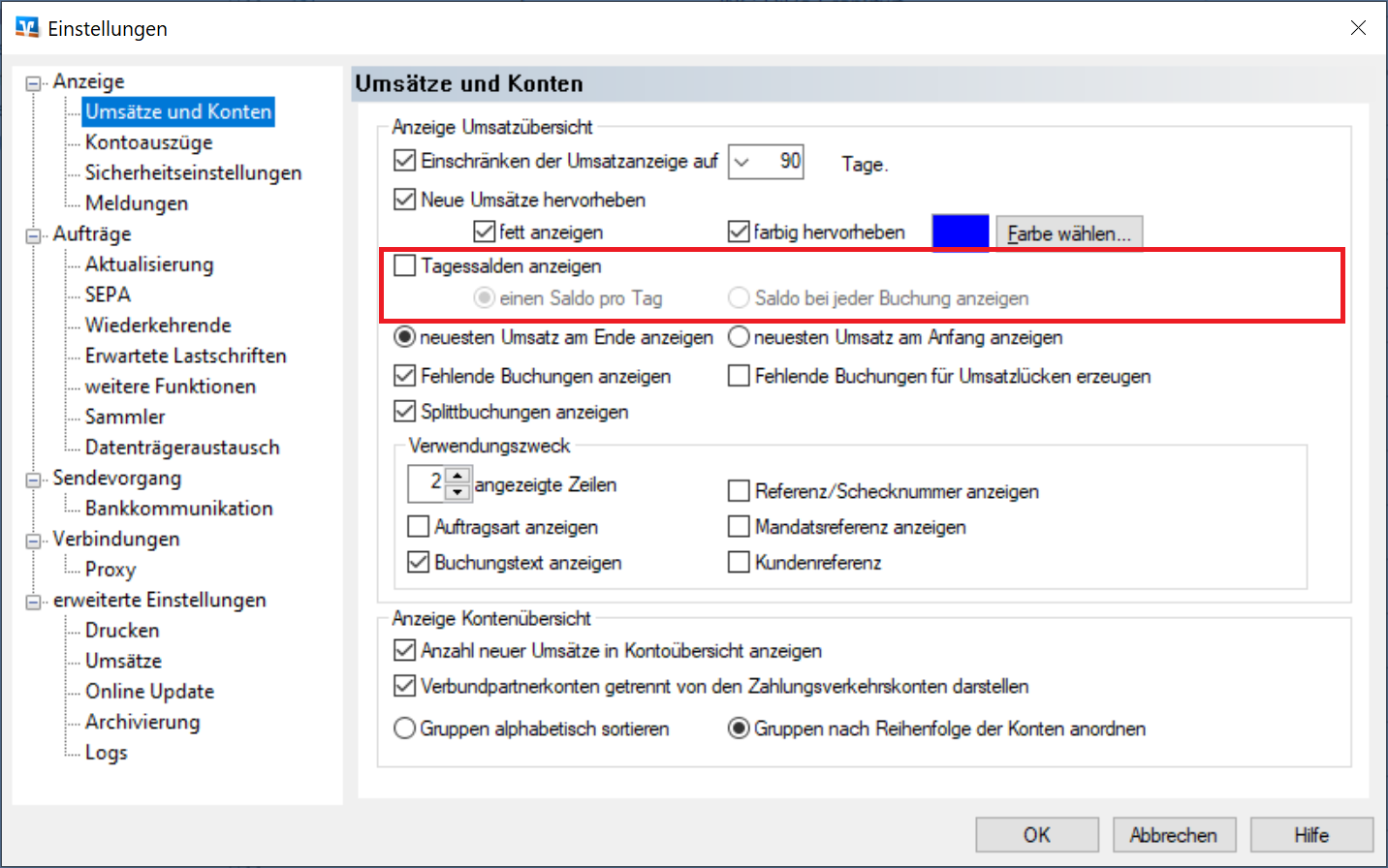Viewport: 1388px width, 868px height.
Task: Click the blue highlight color swatch
Action: pyautogui.click(x=960, y=233)
